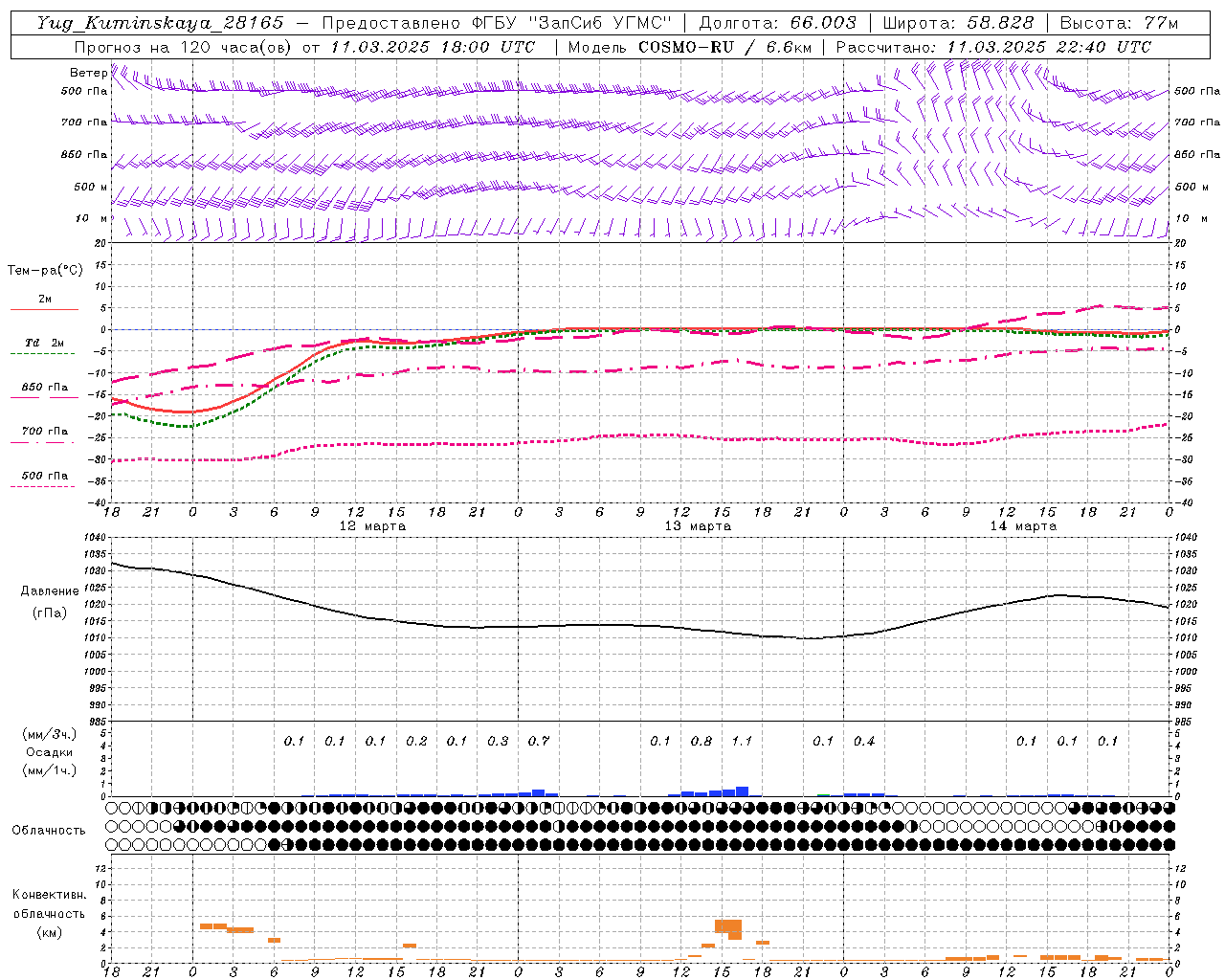The image size is (1225, 980).
Task: Click the 1.1 precipitation value
Action: pos(742,742)
